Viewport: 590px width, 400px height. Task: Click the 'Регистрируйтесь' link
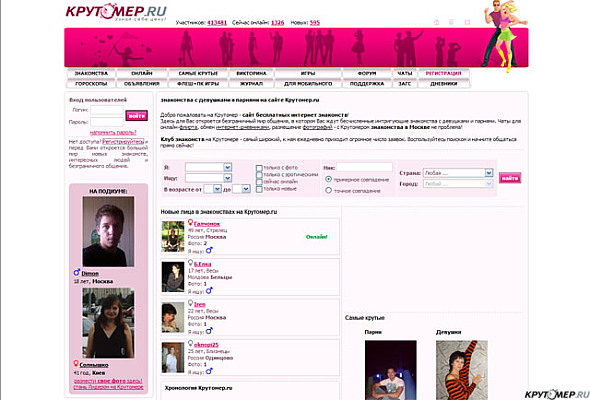[x=123, y=141]
